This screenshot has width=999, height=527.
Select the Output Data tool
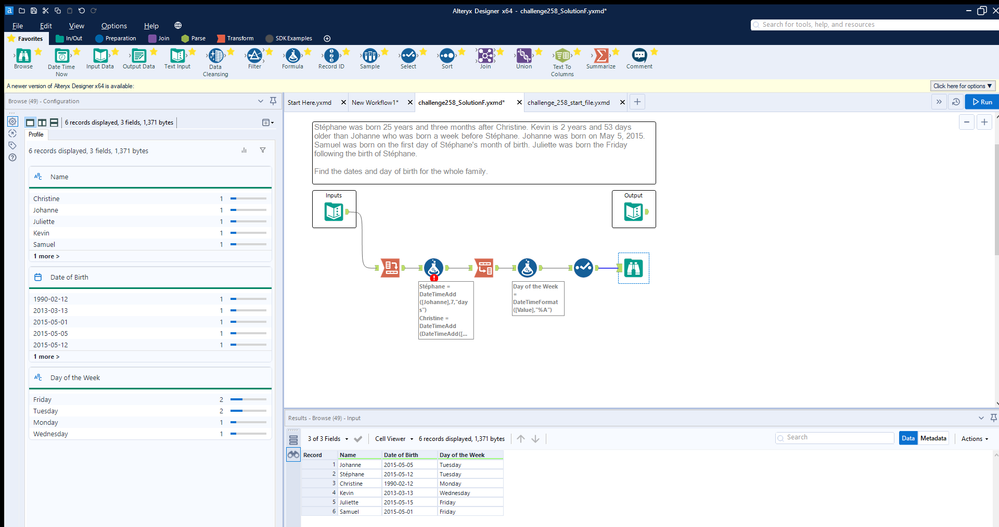tap(138, 58)
